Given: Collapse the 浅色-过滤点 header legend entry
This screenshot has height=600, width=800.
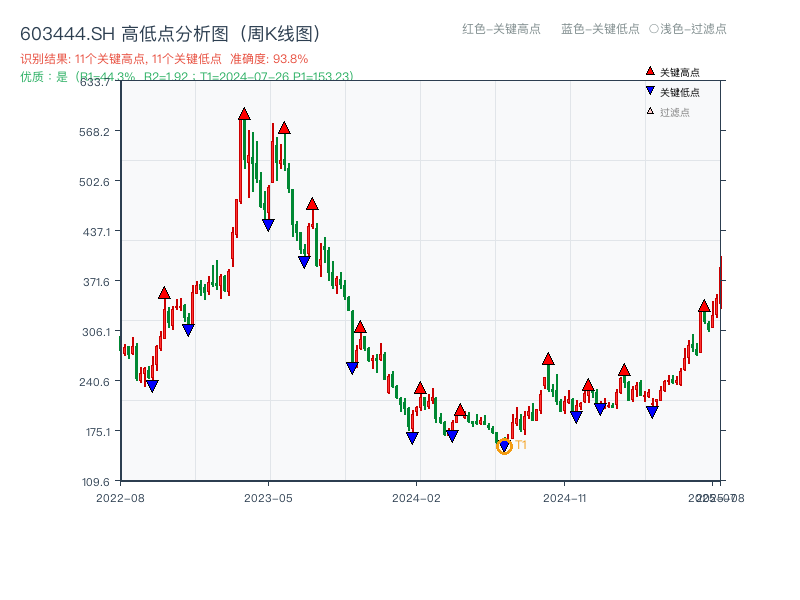Looking at the screenshot, I should point(690,30).
